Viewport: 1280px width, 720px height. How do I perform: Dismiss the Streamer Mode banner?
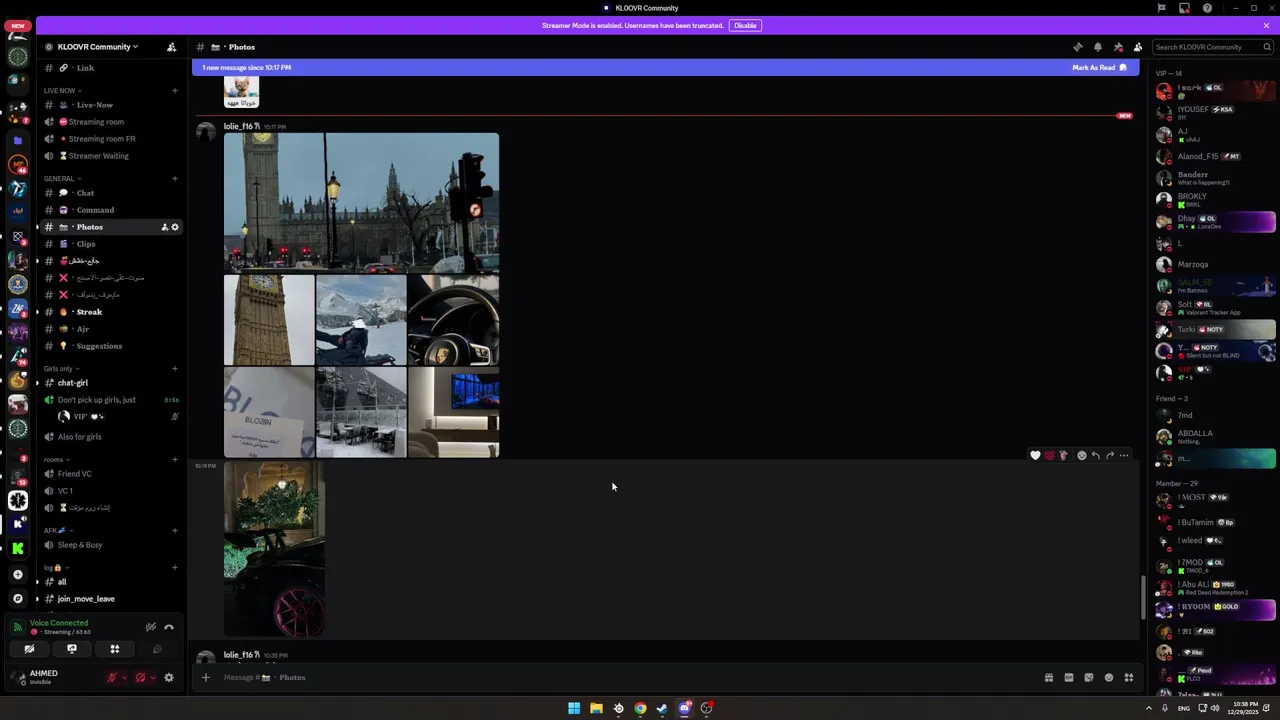(x=1266, y=25)
